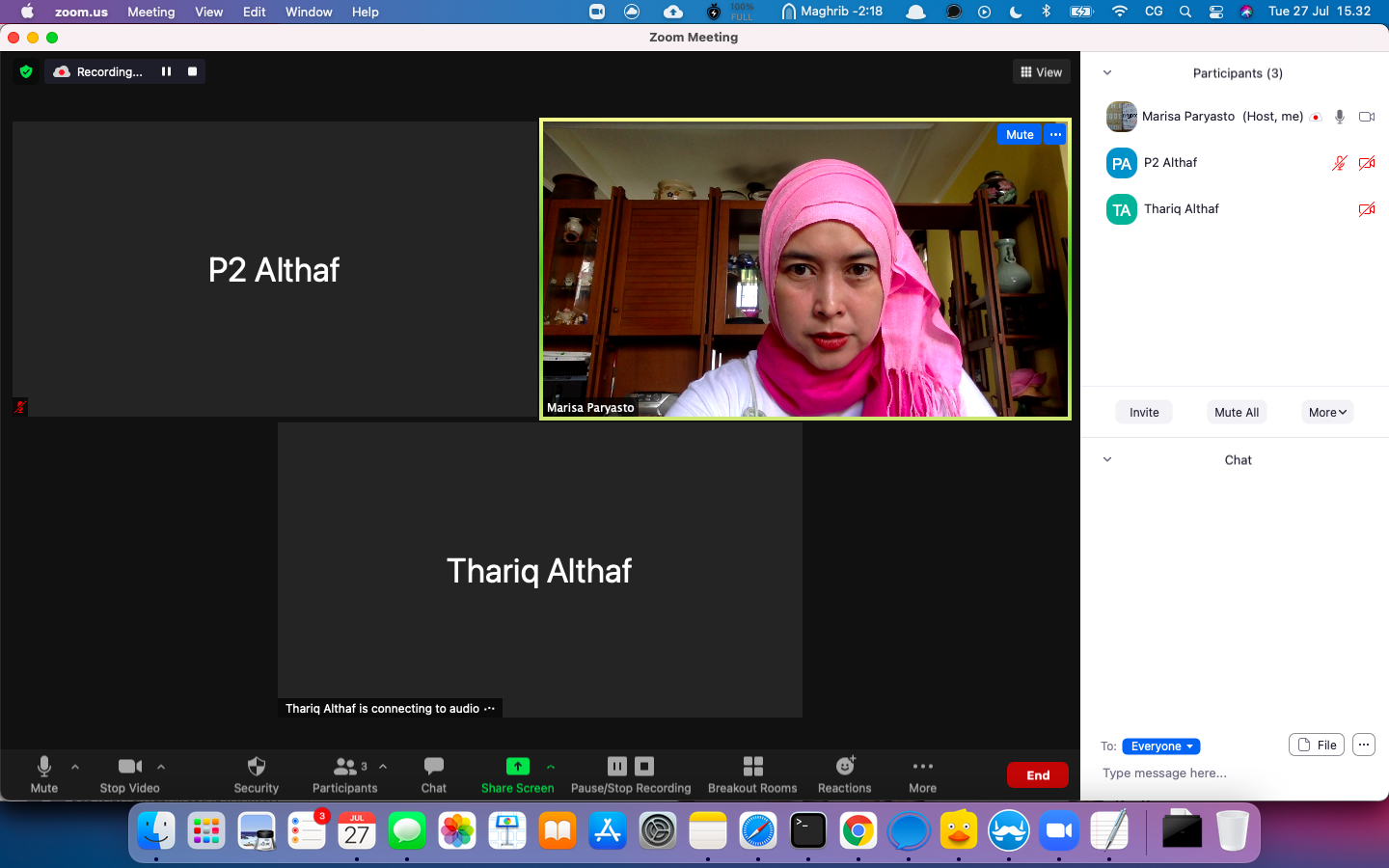Open Finder from the Dock
The image size is (1389, 868).
point(156,830)
